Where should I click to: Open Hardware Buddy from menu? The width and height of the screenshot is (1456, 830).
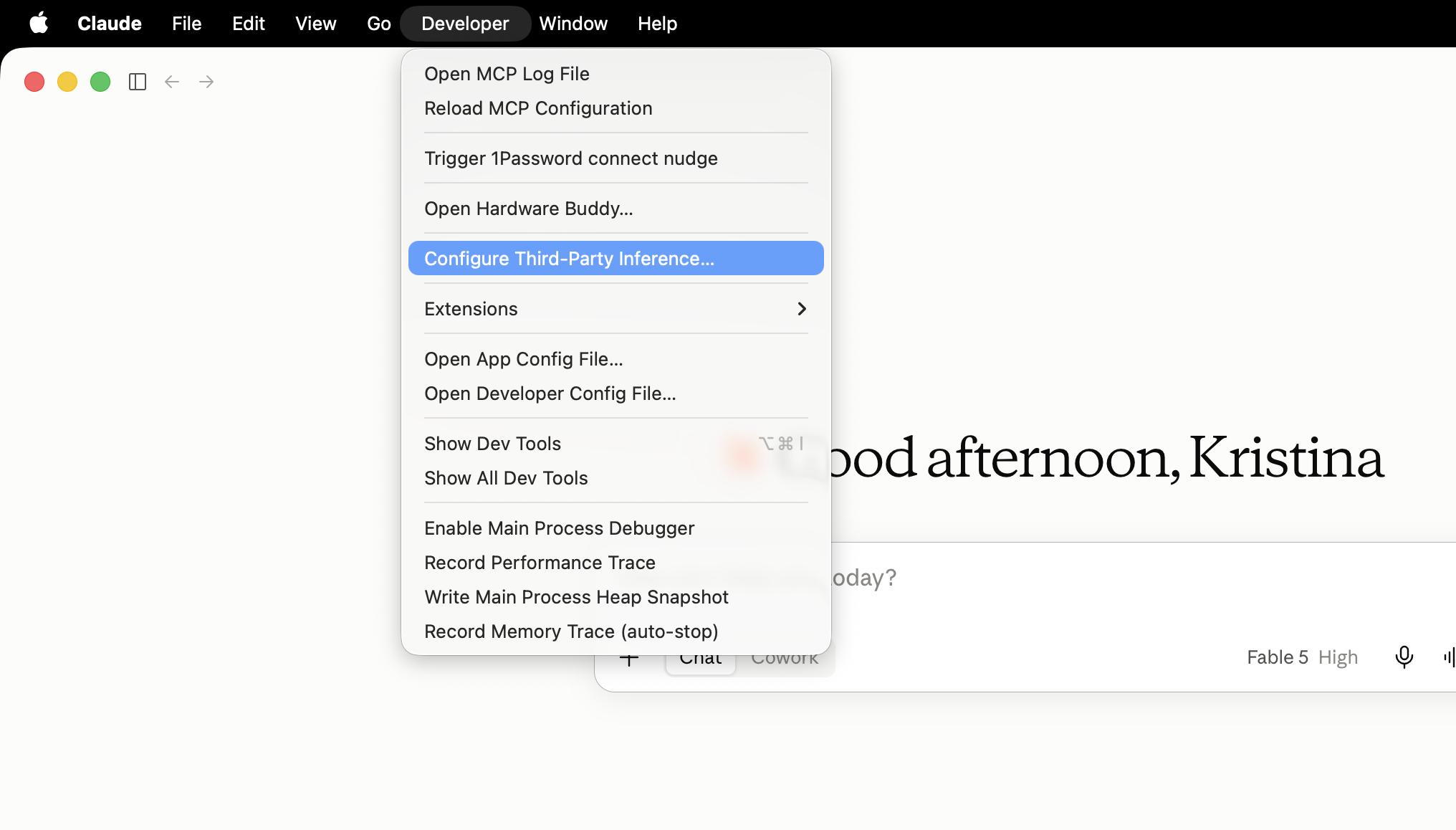coord(616,209)
